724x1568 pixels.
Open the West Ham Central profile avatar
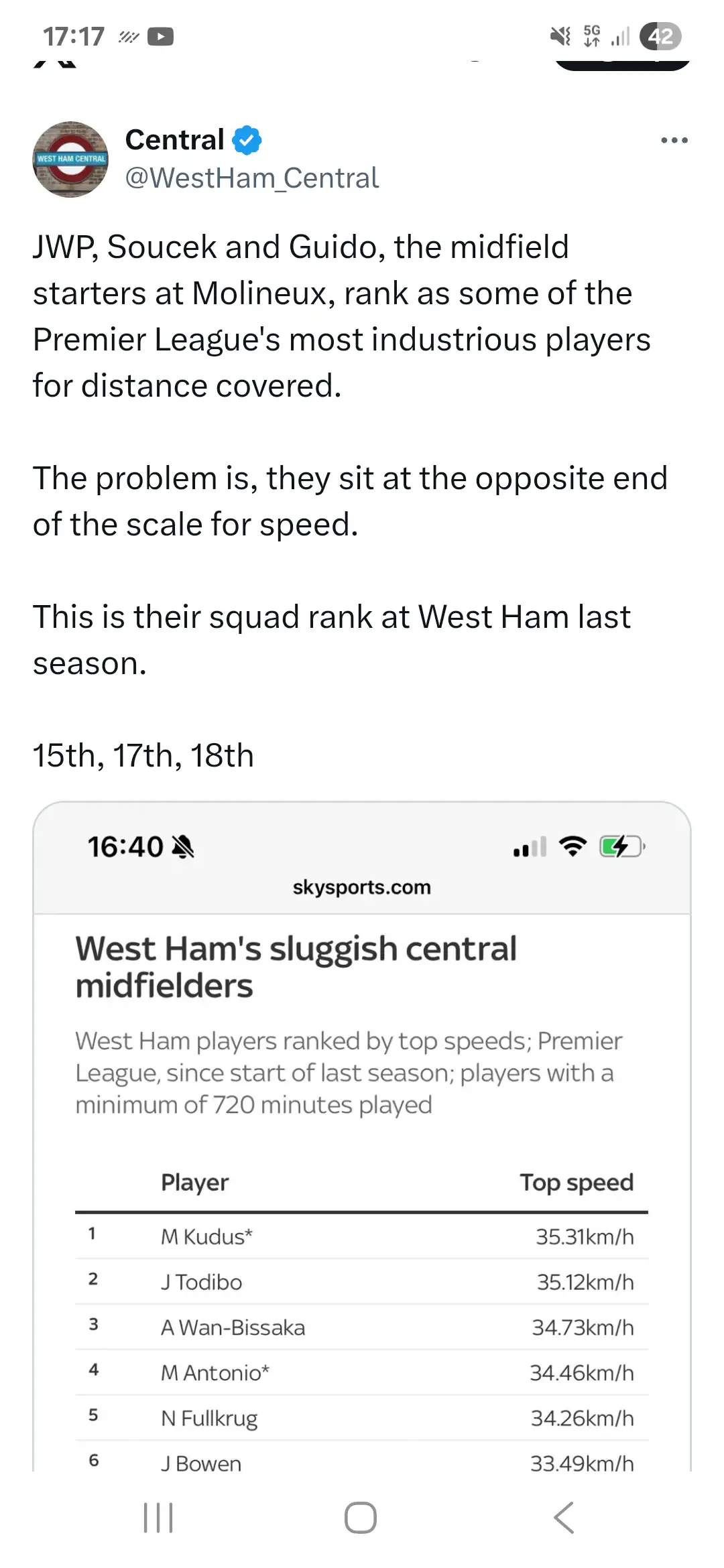tap(70, 159)
